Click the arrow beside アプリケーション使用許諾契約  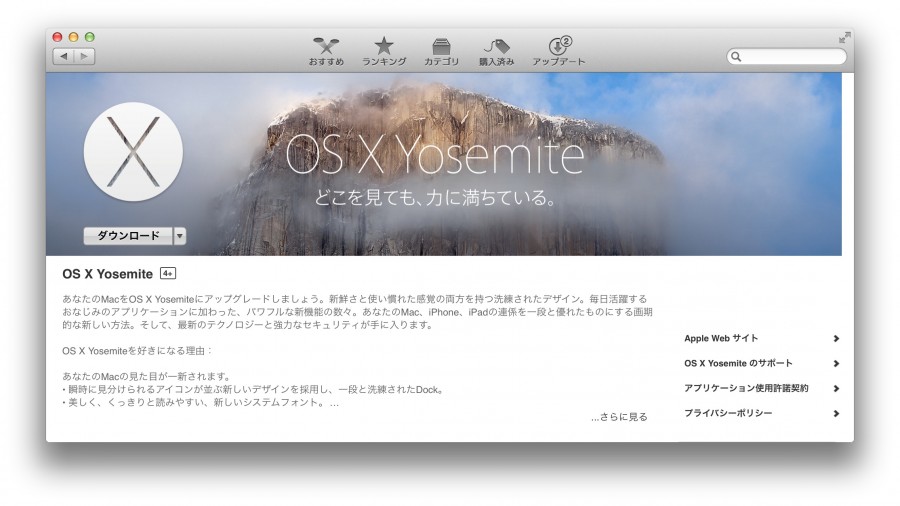coord(836,388)
